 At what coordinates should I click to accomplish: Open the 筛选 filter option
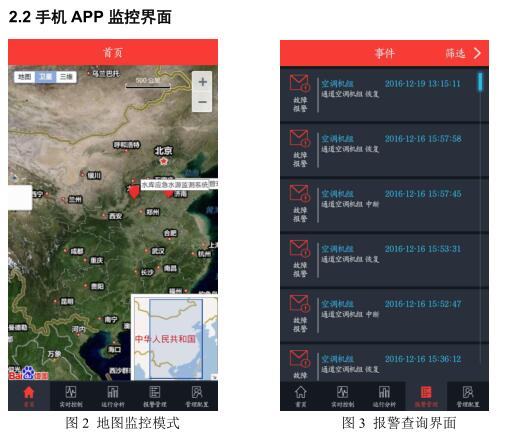455,53
